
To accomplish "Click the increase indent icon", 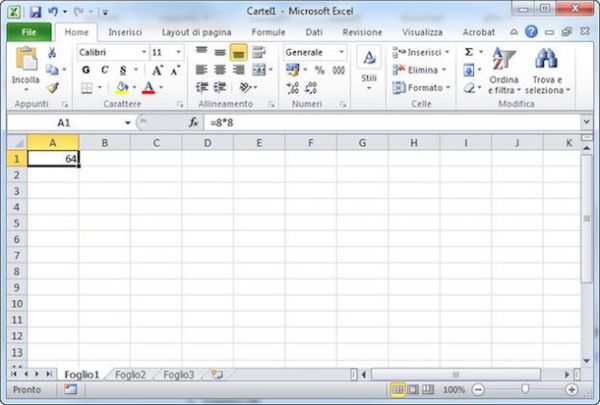I will coord(220,88).
